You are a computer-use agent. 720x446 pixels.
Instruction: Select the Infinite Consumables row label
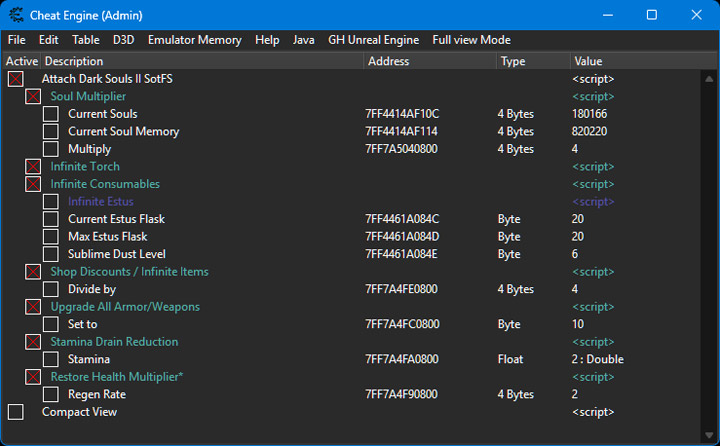(105, 184)
